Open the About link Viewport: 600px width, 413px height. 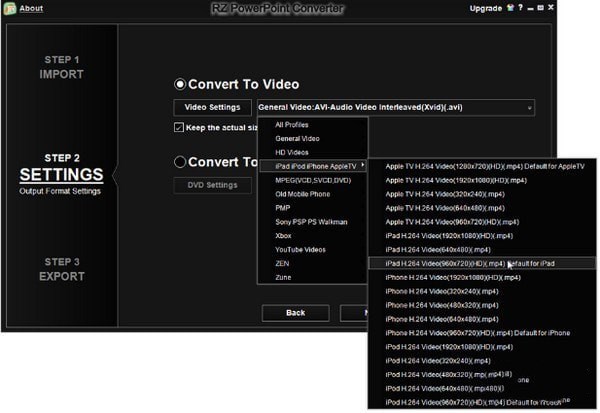[31, 8]
